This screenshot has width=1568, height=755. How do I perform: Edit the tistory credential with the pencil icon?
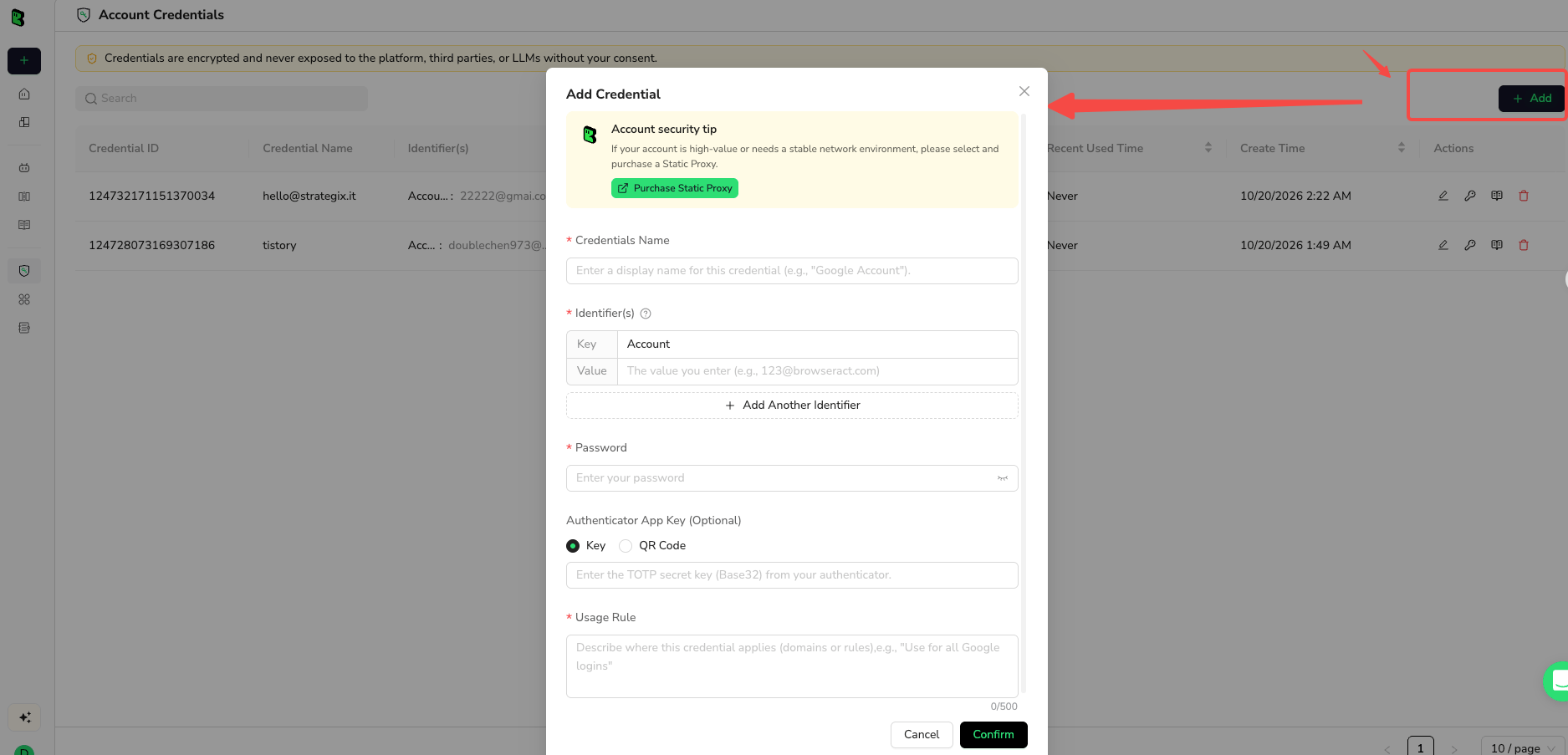tap(1443, 245)
